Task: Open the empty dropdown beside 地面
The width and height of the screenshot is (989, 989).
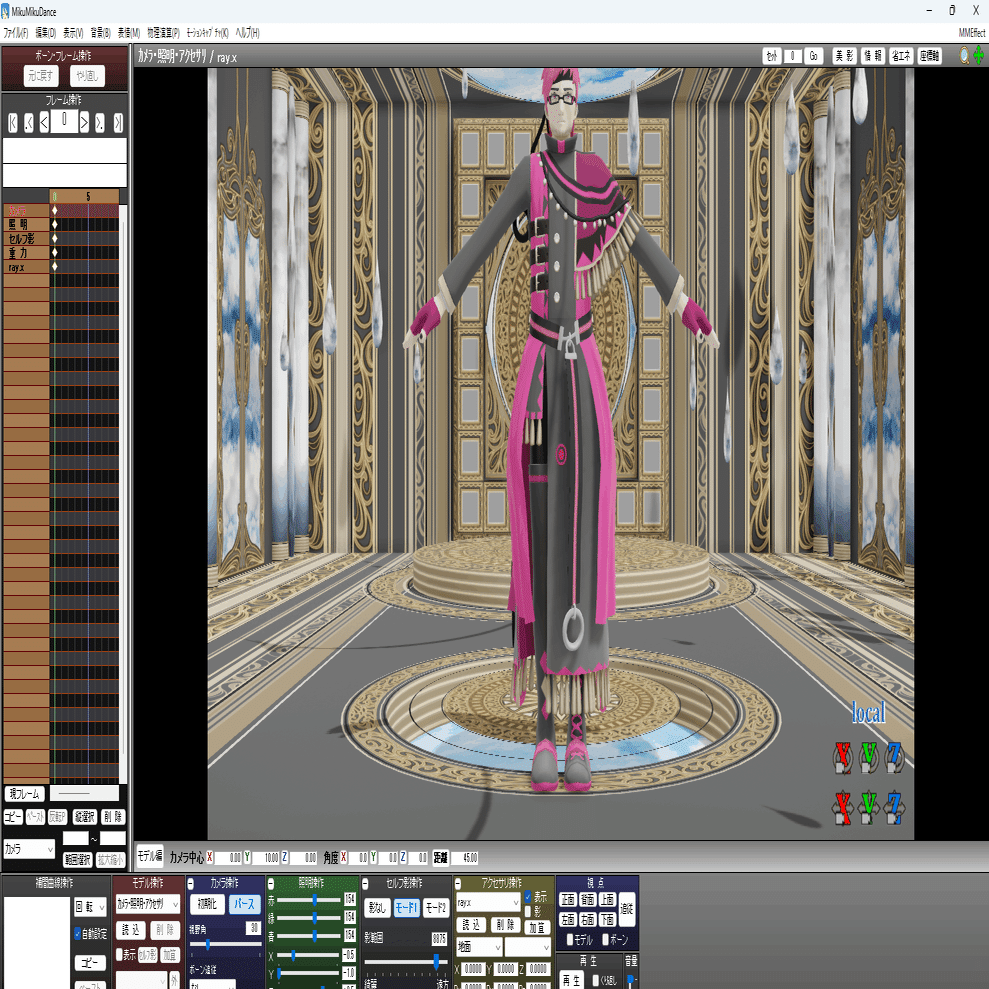Action: [528, 947]
